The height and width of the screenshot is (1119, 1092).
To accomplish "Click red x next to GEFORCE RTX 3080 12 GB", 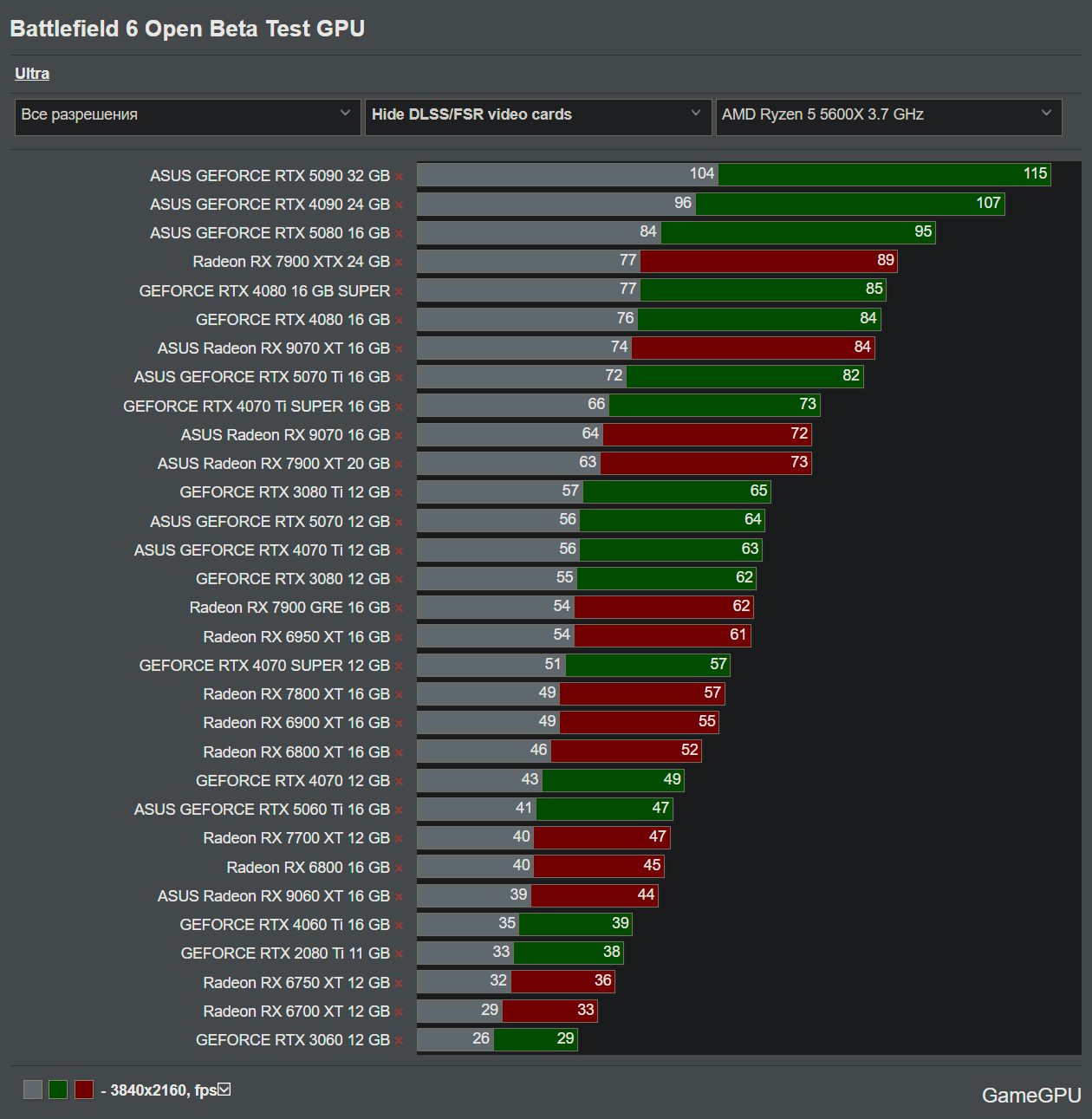I will click(400, 580).
